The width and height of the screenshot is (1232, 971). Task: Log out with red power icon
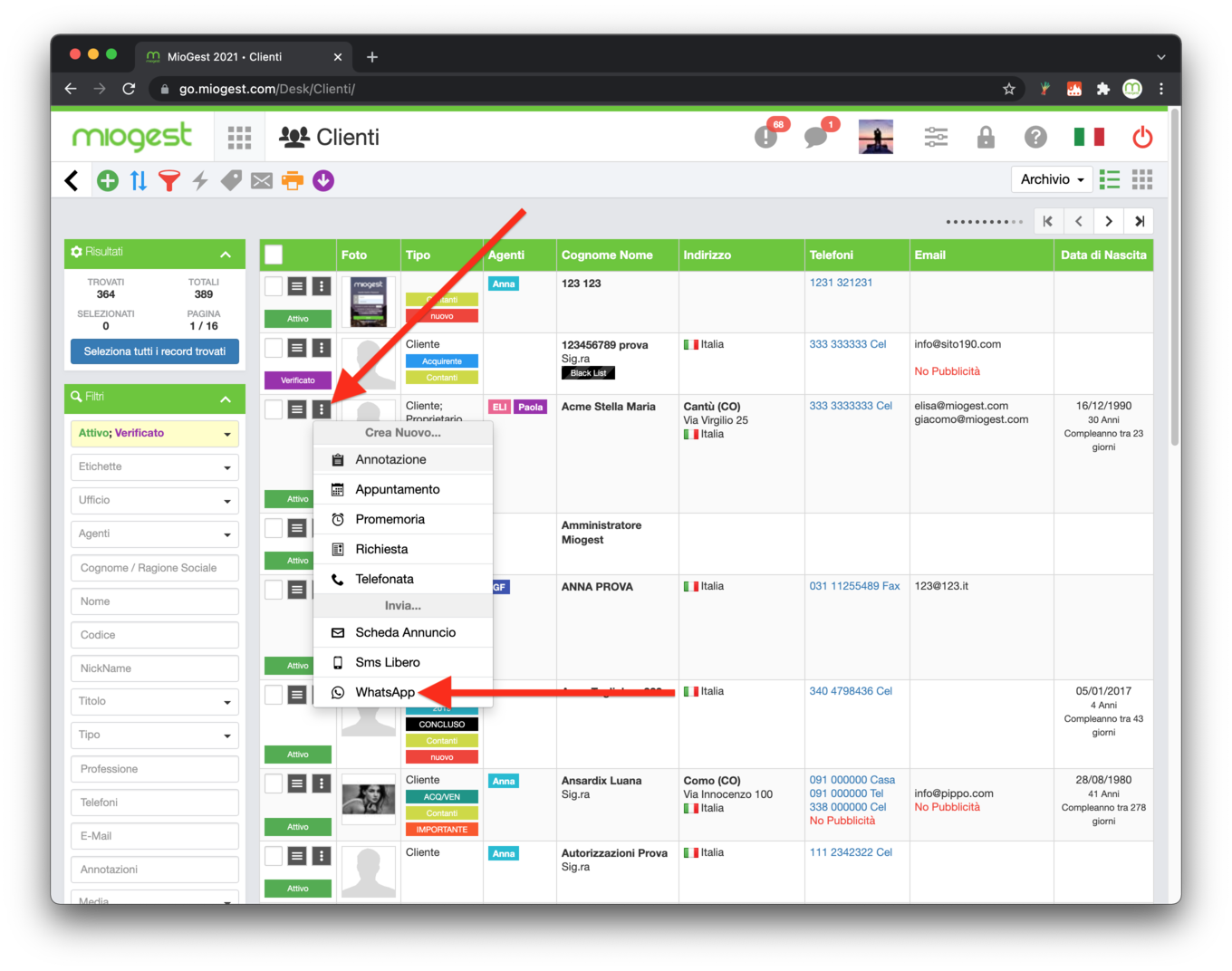1142,137
